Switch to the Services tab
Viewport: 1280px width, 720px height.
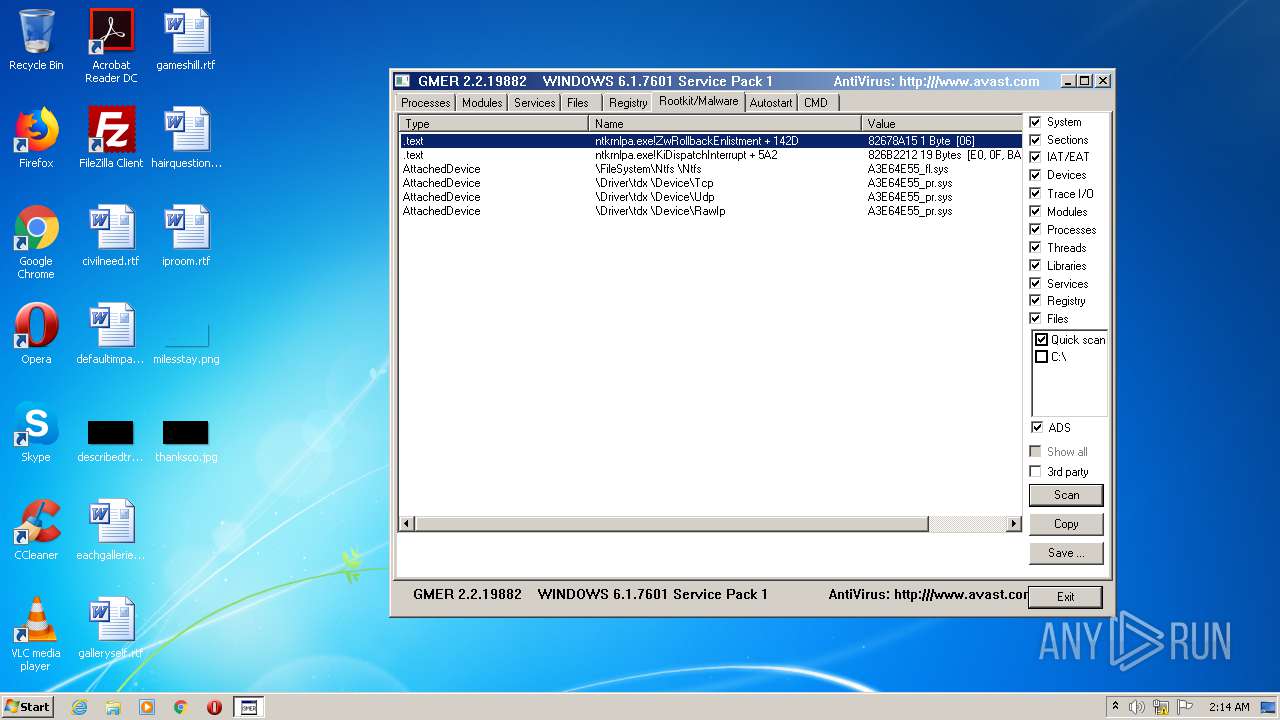(x=535, y=103)
